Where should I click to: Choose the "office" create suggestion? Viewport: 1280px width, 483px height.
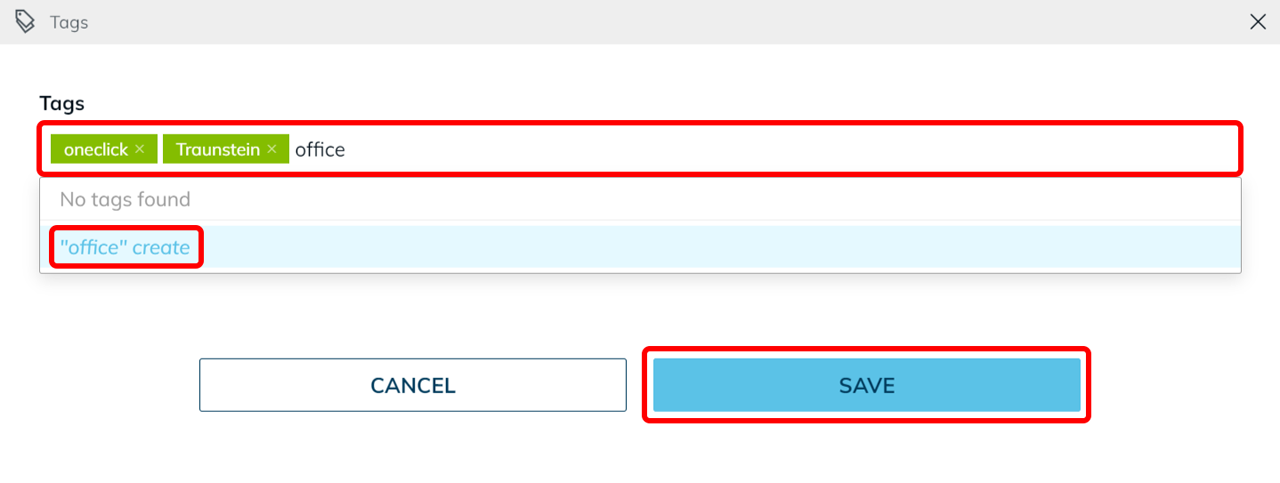click(125, 247)
